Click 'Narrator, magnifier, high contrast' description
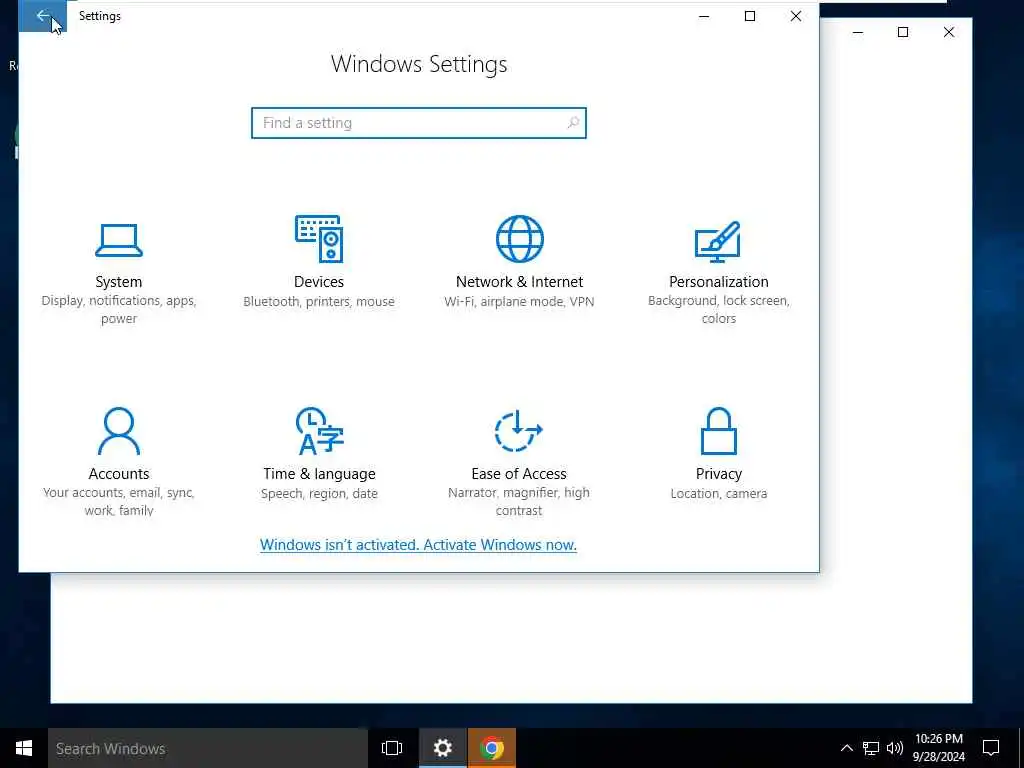Image resolution: width=1024 pixels, height=768 pixels. (519, 502)
